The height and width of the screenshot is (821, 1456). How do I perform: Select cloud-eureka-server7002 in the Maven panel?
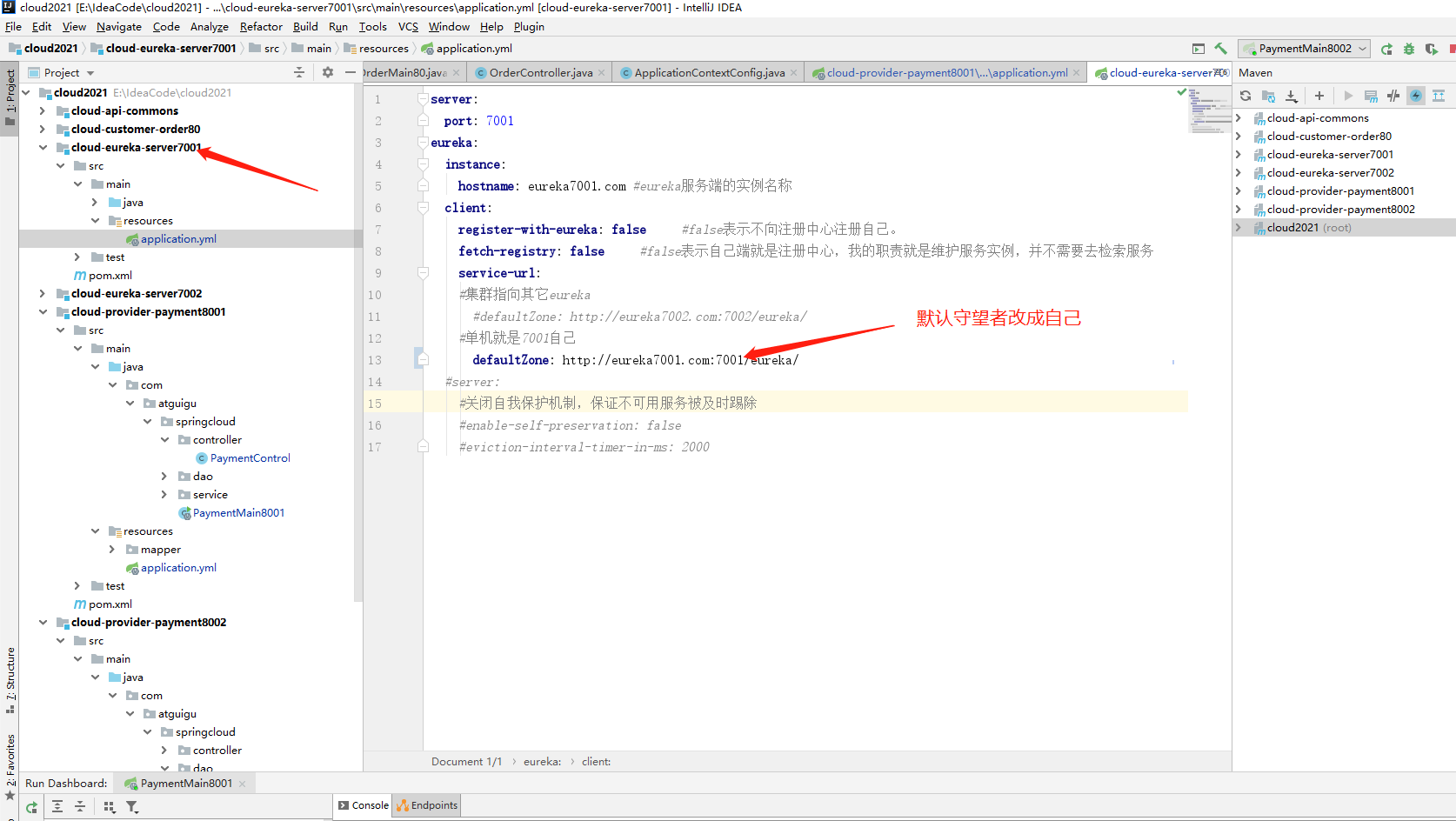coord(1330,172)
